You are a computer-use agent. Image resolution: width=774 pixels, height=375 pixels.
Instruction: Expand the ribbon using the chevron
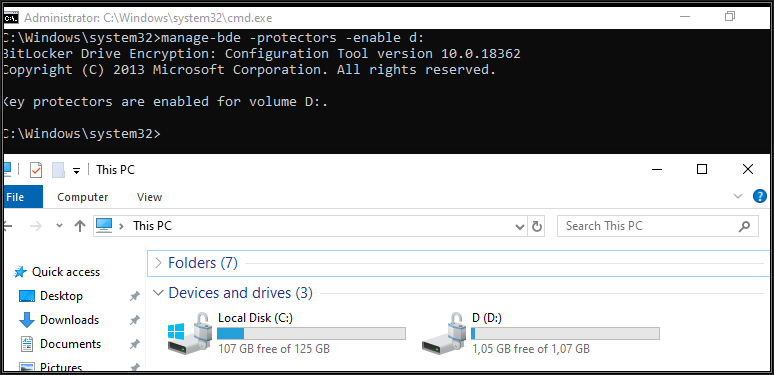click(738, 196)
